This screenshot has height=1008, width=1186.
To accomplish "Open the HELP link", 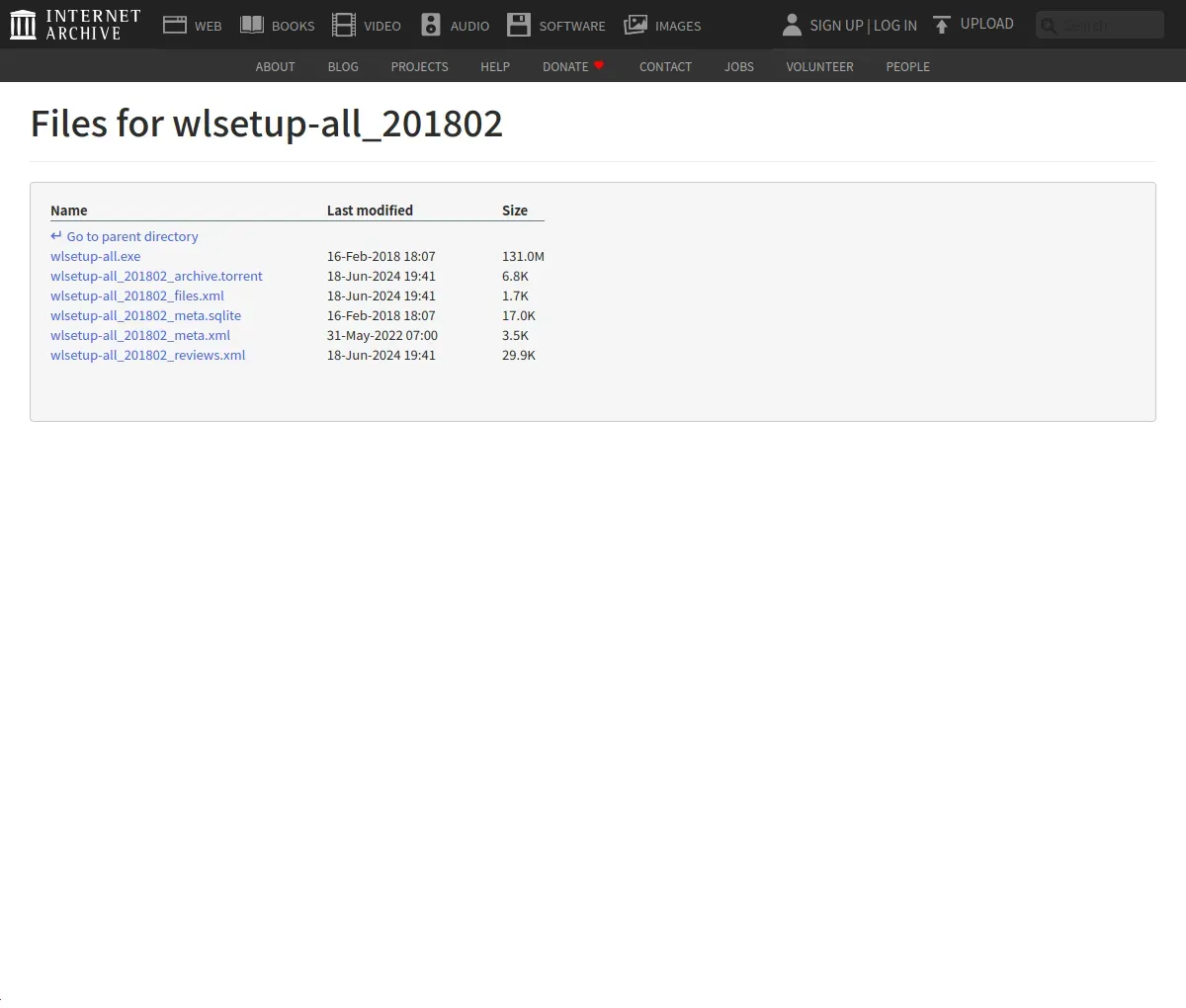I will [495, 67].
